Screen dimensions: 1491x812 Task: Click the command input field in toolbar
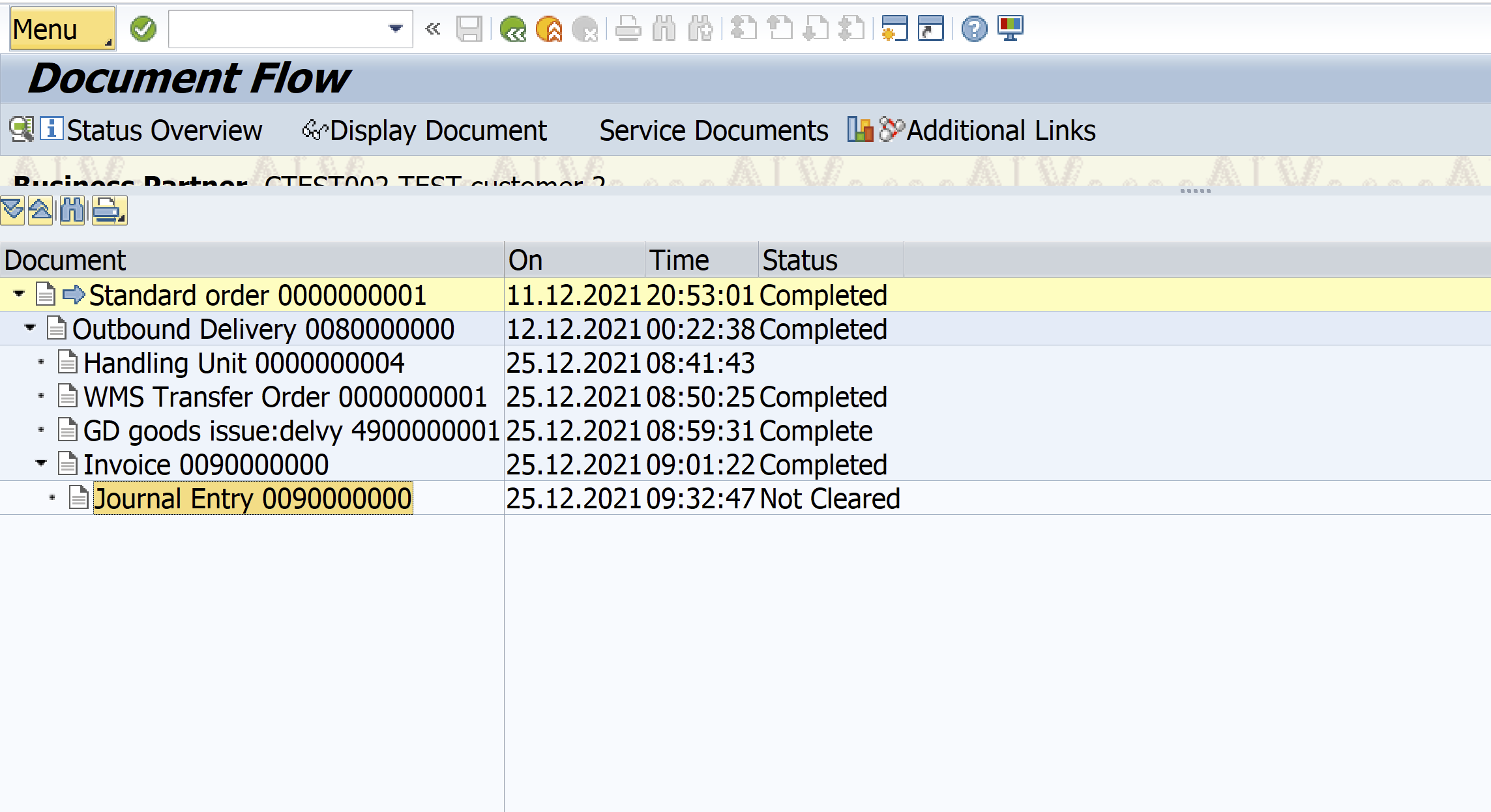tap(280, 28)
